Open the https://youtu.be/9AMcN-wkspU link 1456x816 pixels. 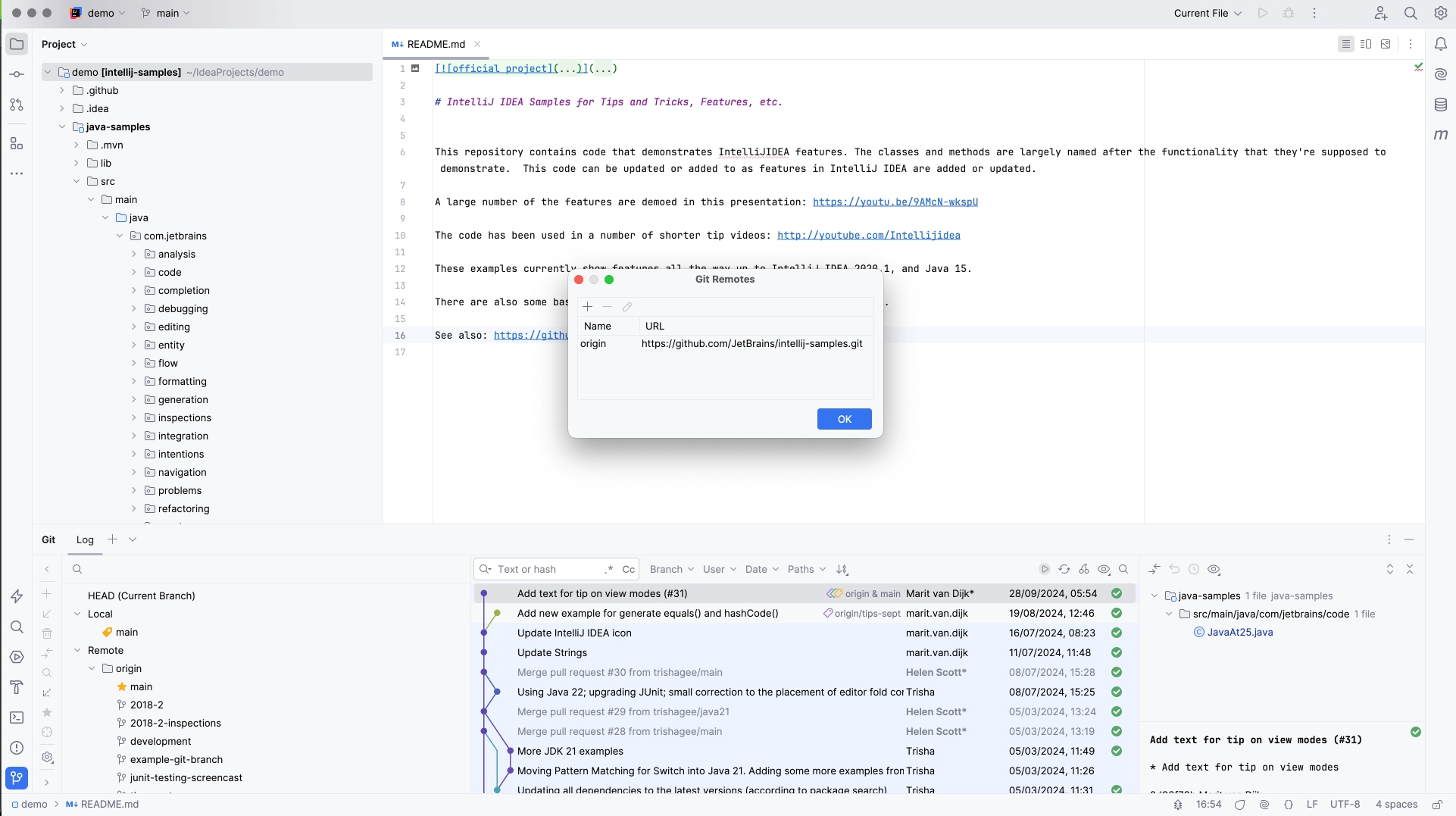tap(895, 202)
